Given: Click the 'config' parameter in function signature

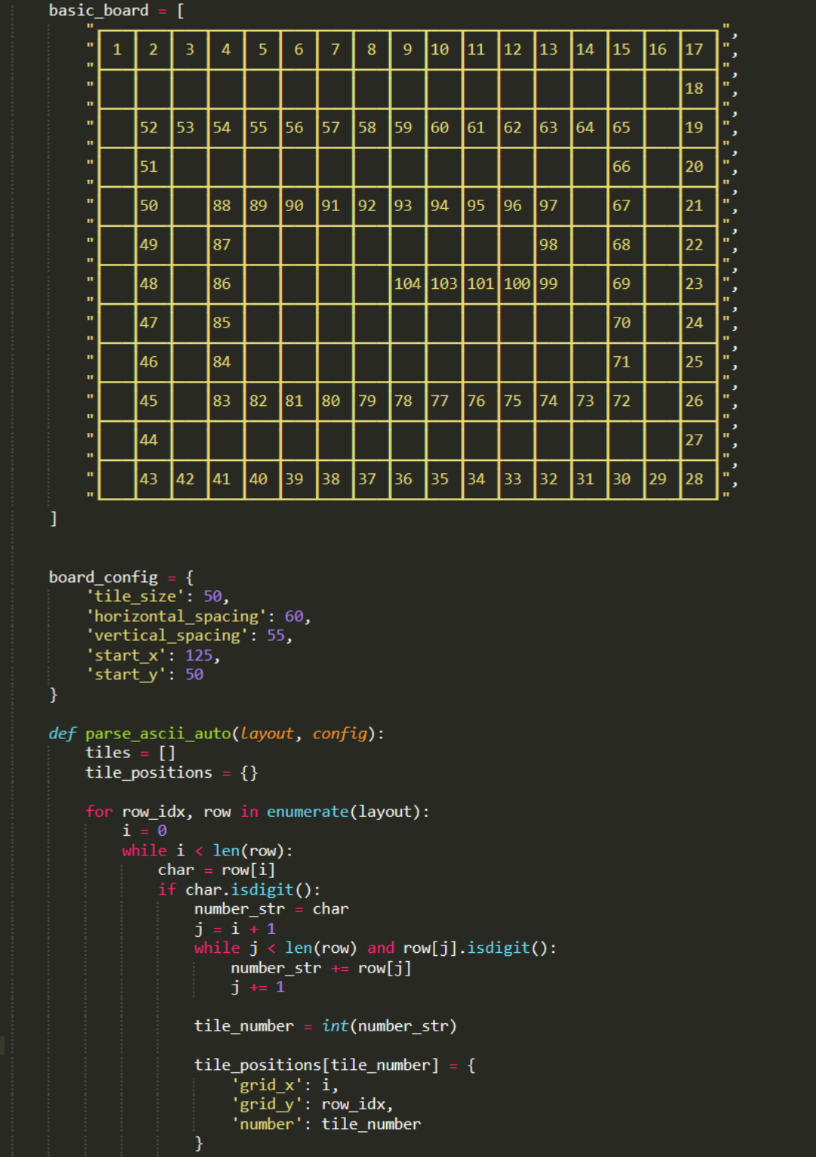Looking at the screenshot, I should 339,733.
